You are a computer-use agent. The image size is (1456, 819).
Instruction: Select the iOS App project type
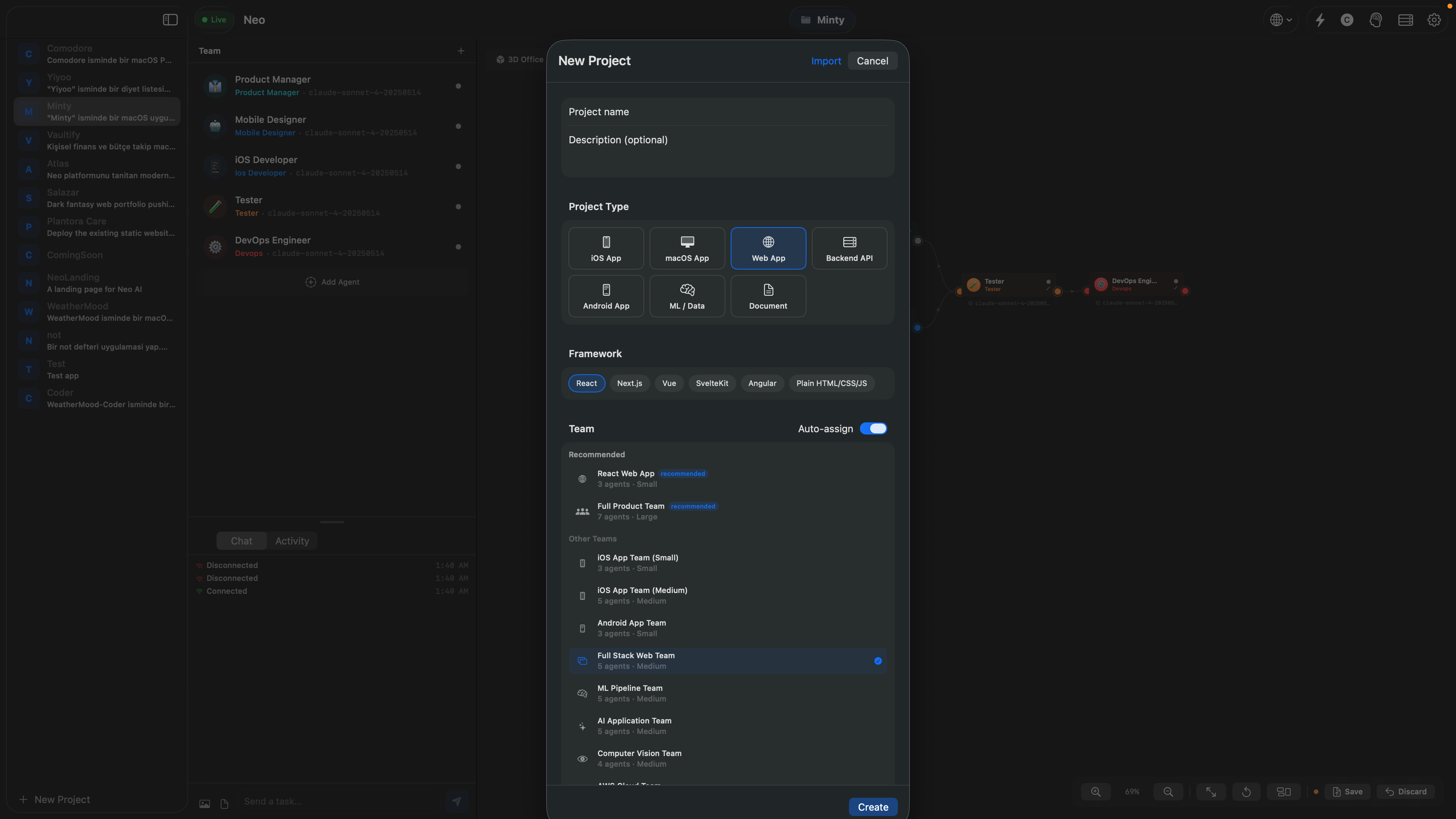pyautogui.click(x=606, y=248)
